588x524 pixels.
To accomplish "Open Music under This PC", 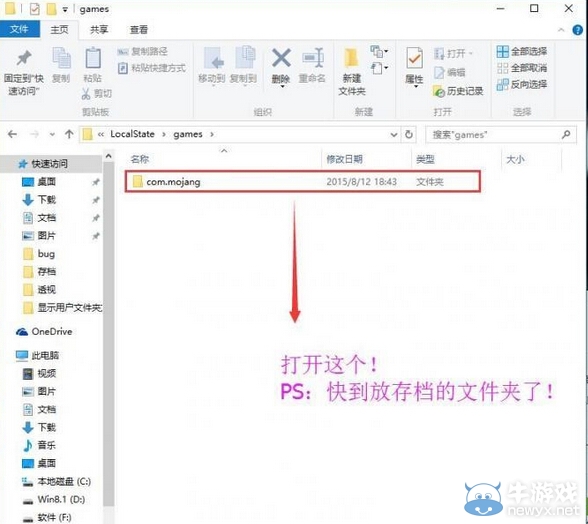I will (39, 445).
